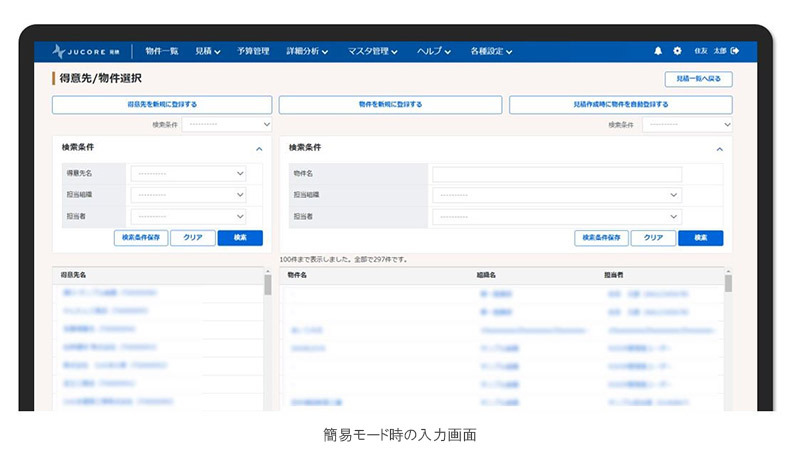800x460 pixels.
Task: Go to 予算管理
Action: [253, 51]
